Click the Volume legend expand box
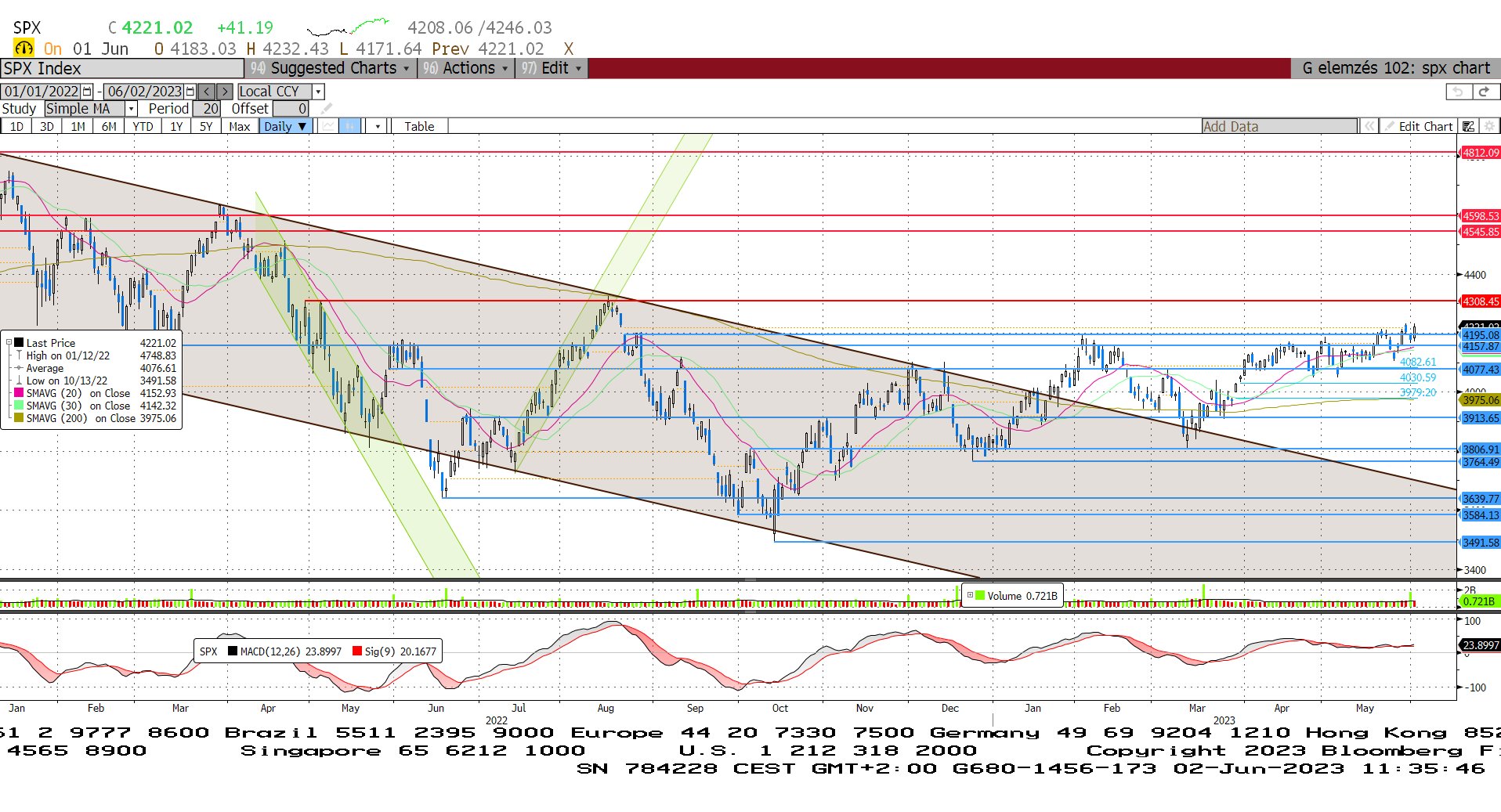The image size is (1501, 812). [x=970, y=596]
